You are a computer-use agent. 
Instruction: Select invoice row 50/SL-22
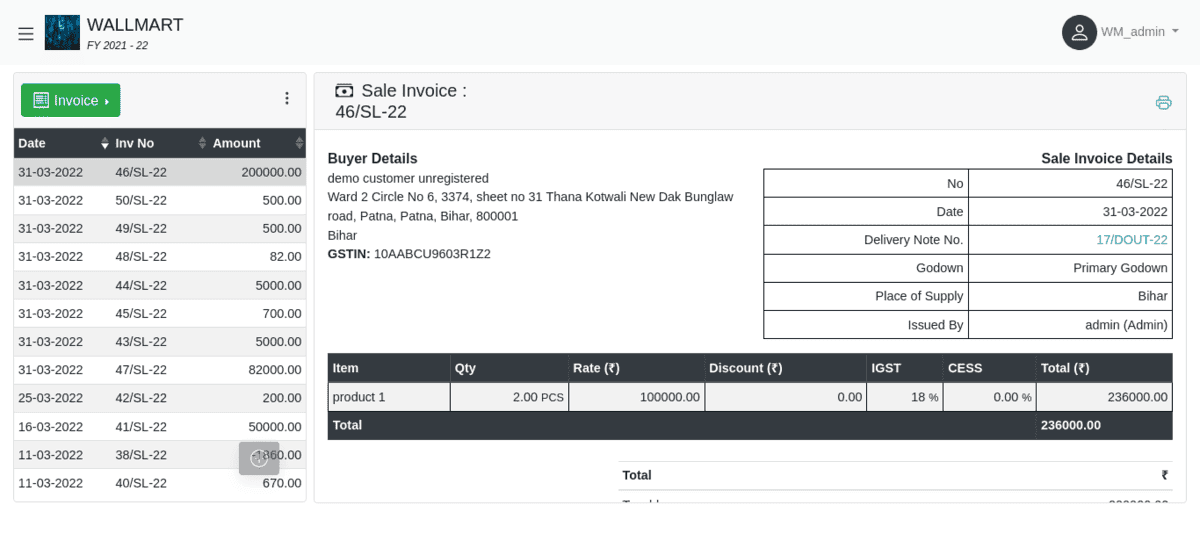coord(160,200)
